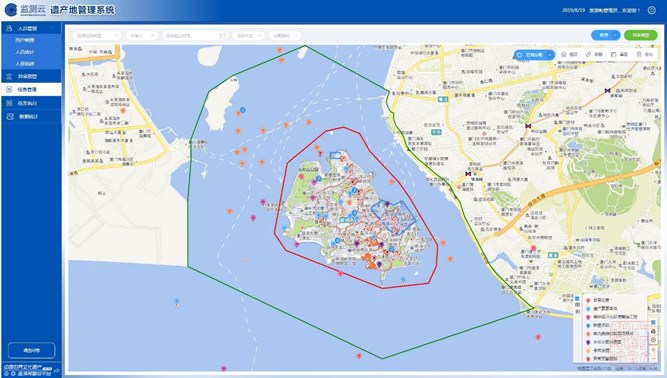
Task: Click the 监测云 logo icon
Action: [x=11, y=10]
